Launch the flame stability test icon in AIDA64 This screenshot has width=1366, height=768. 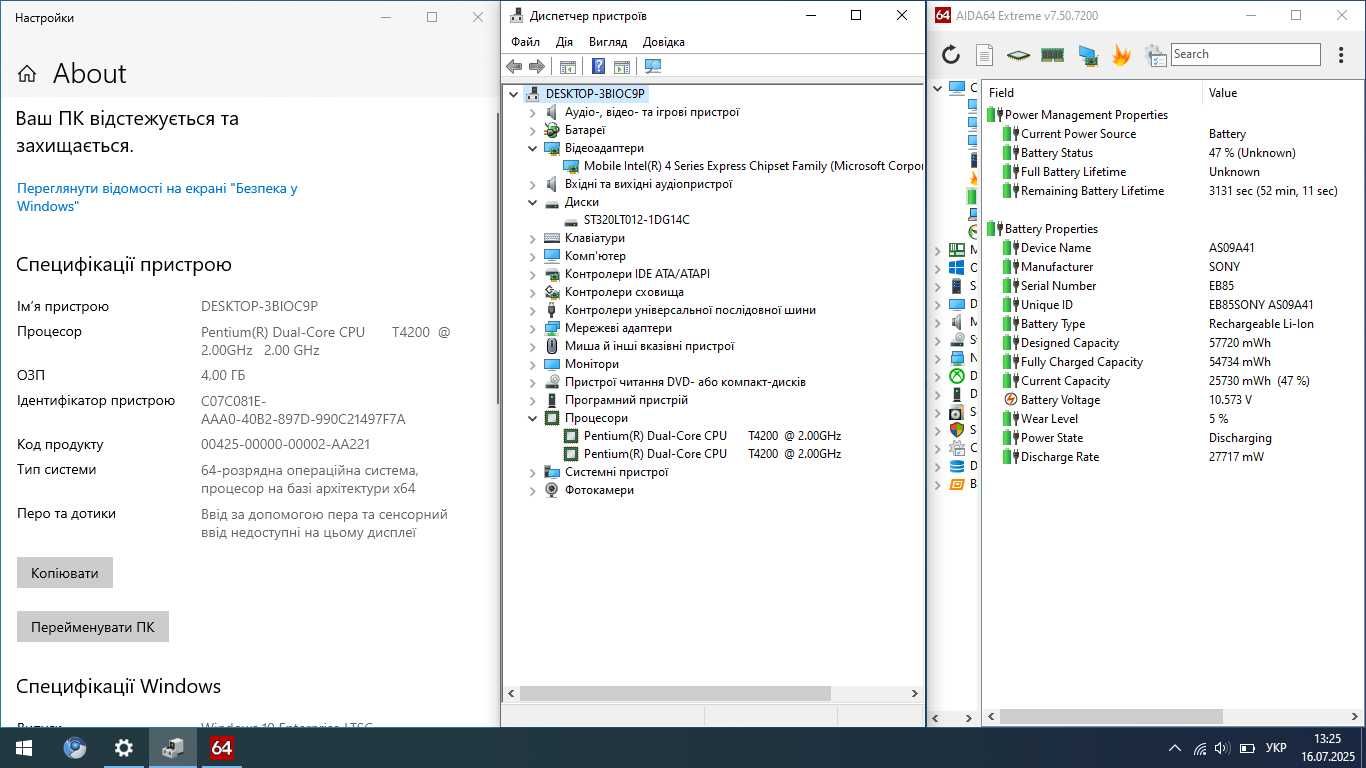point(1121,55)
